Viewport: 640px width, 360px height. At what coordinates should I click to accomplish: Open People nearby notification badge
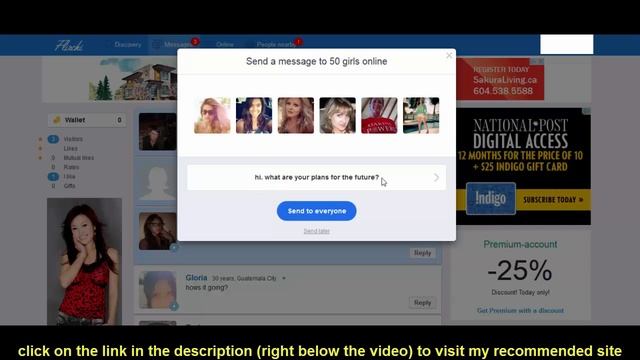299,41
